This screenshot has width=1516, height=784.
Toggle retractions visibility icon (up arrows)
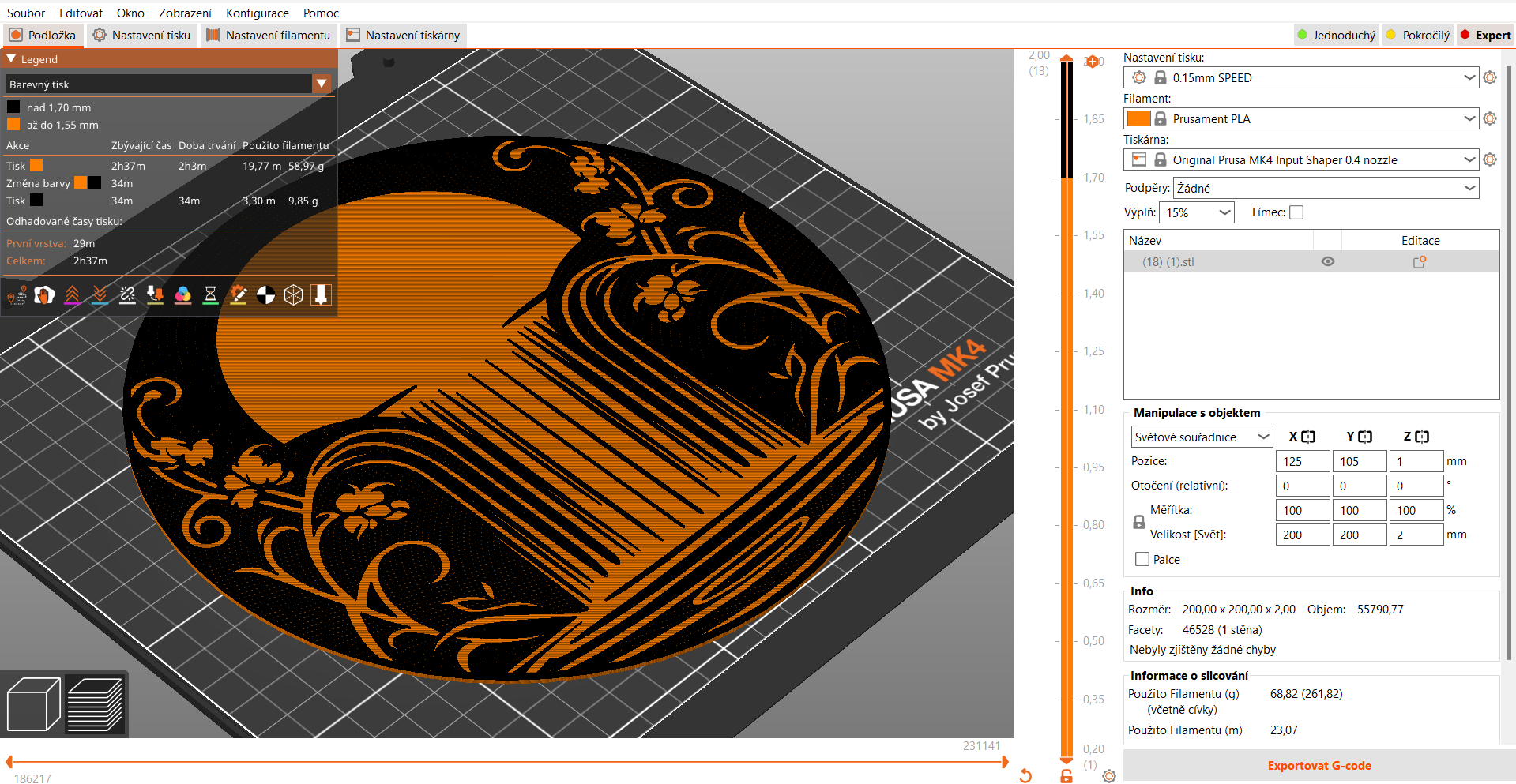tap(72, 295)
